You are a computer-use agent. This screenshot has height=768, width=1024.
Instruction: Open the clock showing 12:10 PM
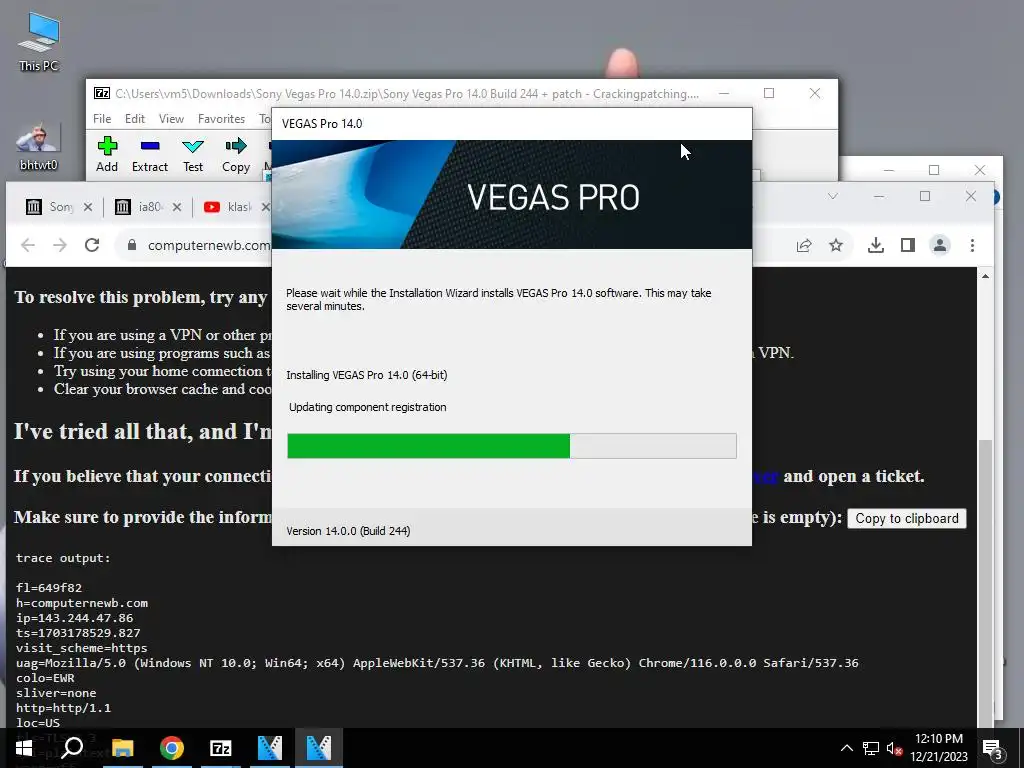click(938, 748)
